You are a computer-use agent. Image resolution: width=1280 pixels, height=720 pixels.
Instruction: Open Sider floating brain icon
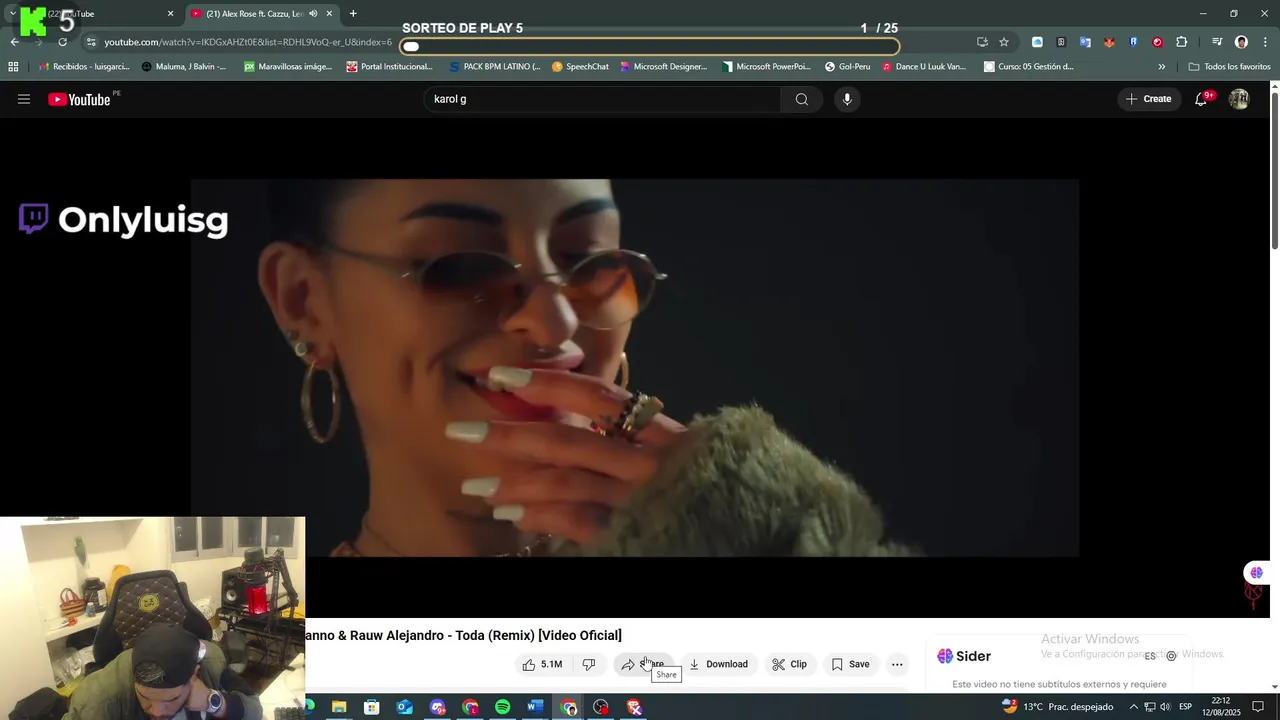(1256, 573)
